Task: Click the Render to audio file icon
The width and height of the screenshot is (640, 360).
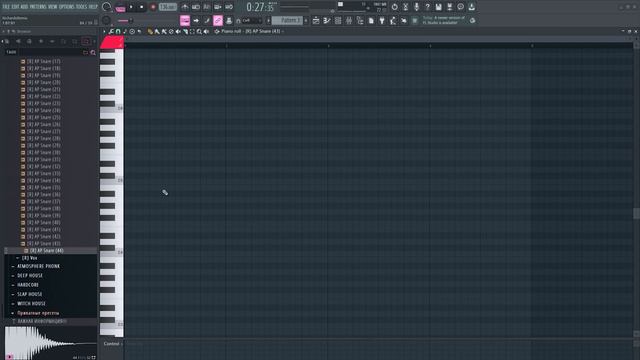Action: 449,7
